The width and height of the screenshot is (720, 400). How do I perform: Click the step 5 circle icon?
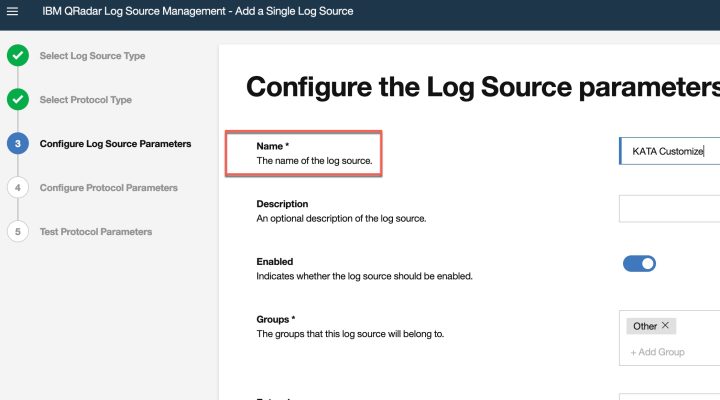18,231
